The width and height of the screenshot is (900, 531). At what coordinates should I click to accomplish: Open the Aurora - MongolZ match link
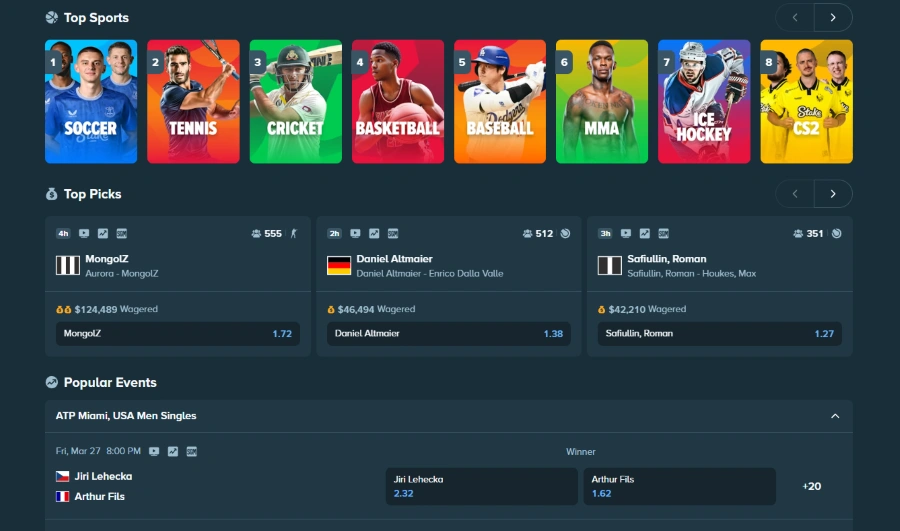pos(122,274)
